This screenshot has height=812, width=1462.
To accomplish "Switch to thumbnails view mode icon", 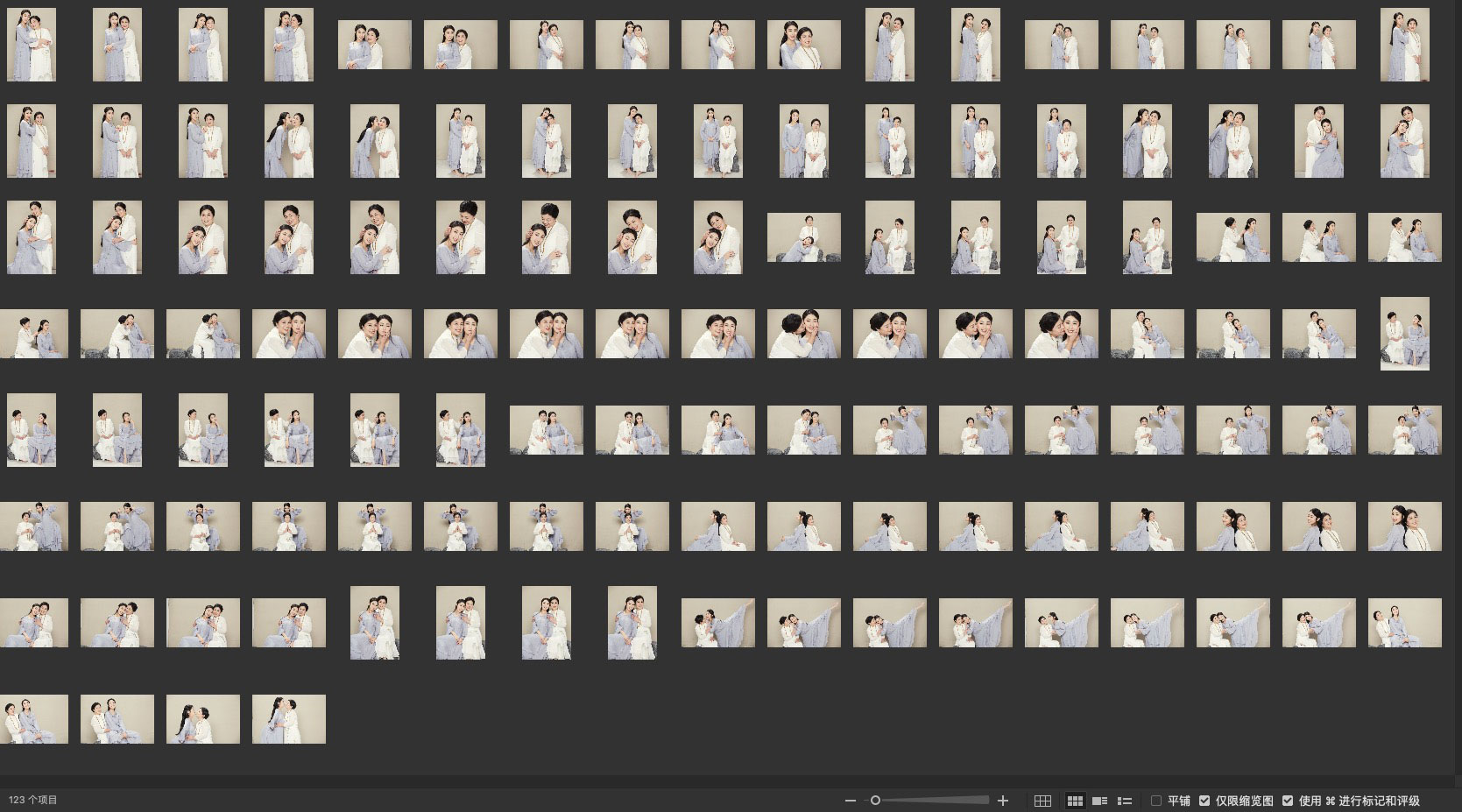I will click(1075, 801).
